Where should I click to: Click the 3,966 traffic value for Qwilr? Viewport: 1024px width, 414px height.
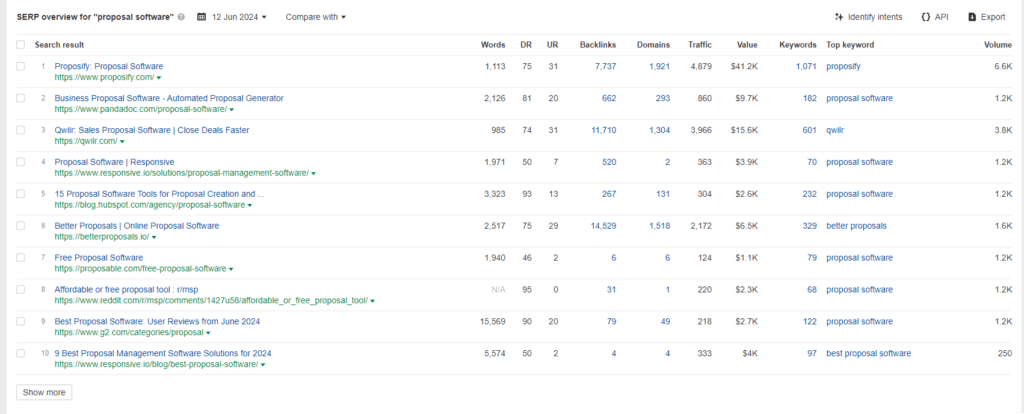[701, 130]
